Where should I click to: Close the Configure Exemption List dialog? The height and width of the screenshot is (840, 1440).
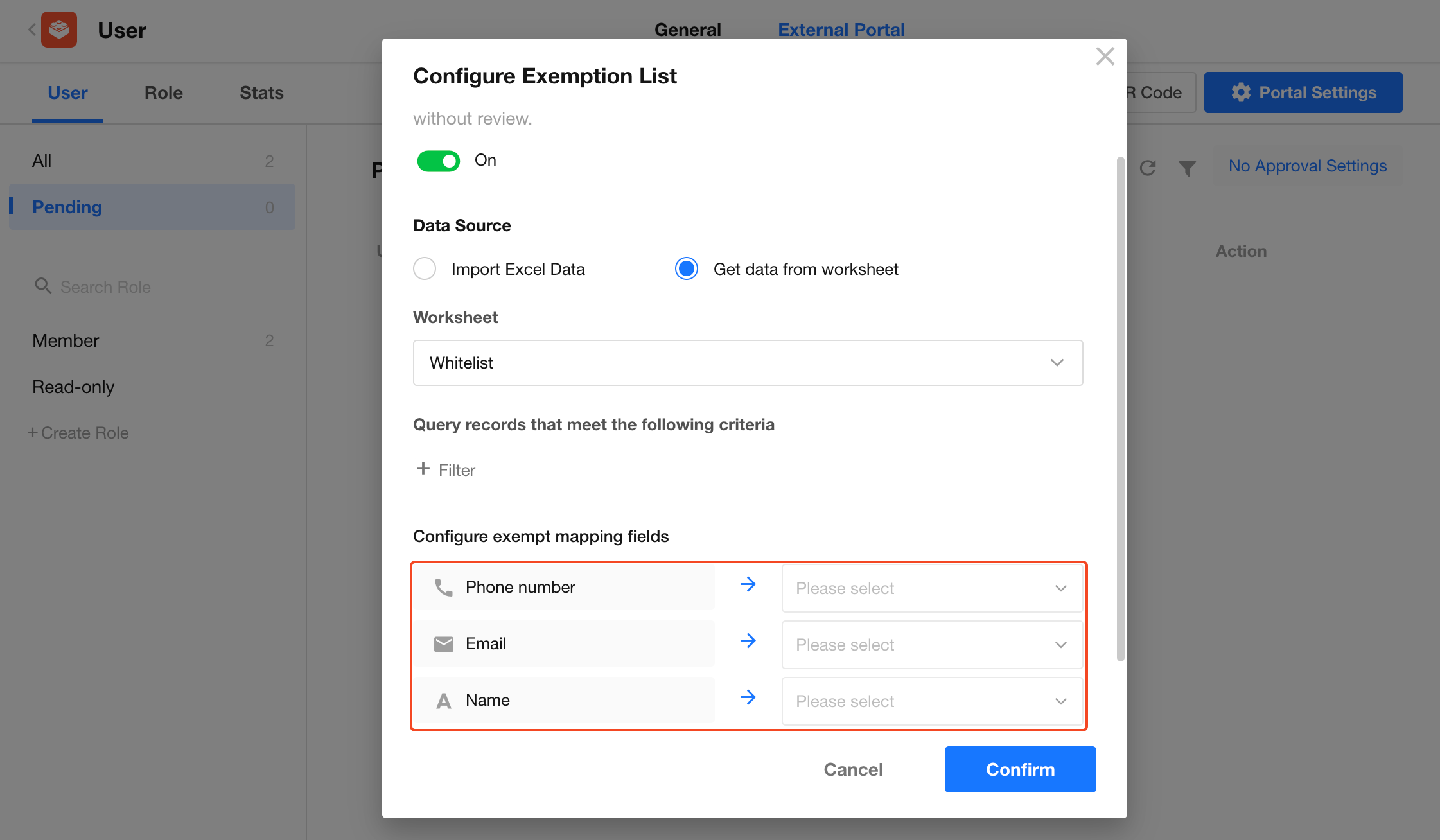coord(1105,57)
